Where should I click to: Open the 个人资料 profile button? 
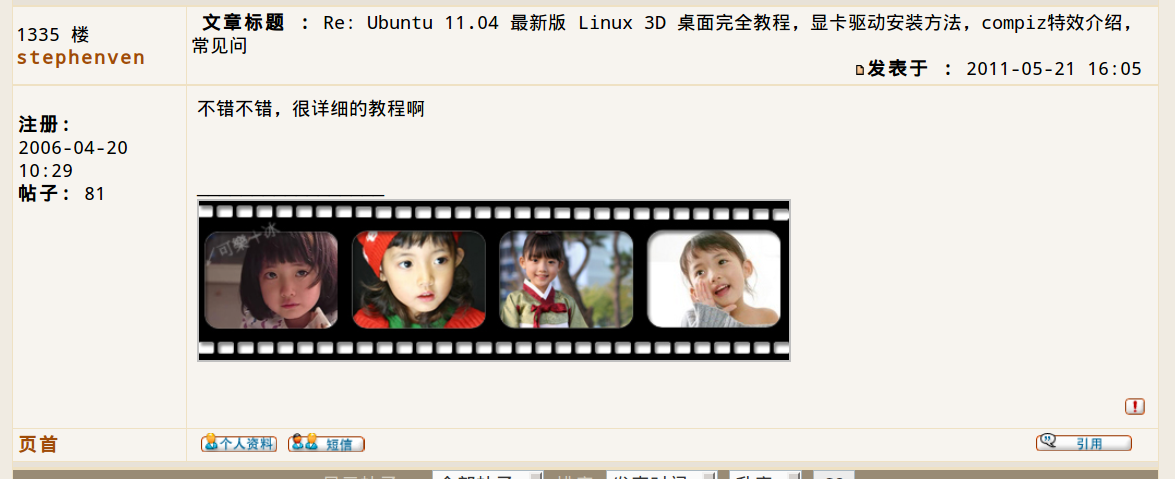(x=239, y=444)
